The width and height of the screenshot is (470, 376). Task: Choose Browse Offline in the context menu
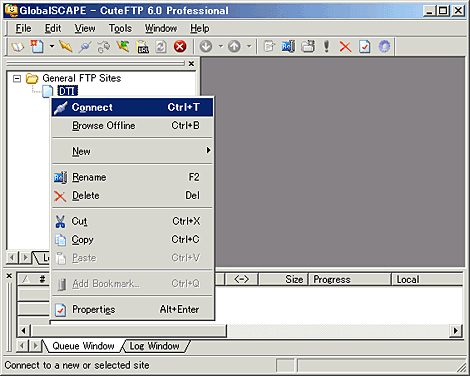[132, 126]
